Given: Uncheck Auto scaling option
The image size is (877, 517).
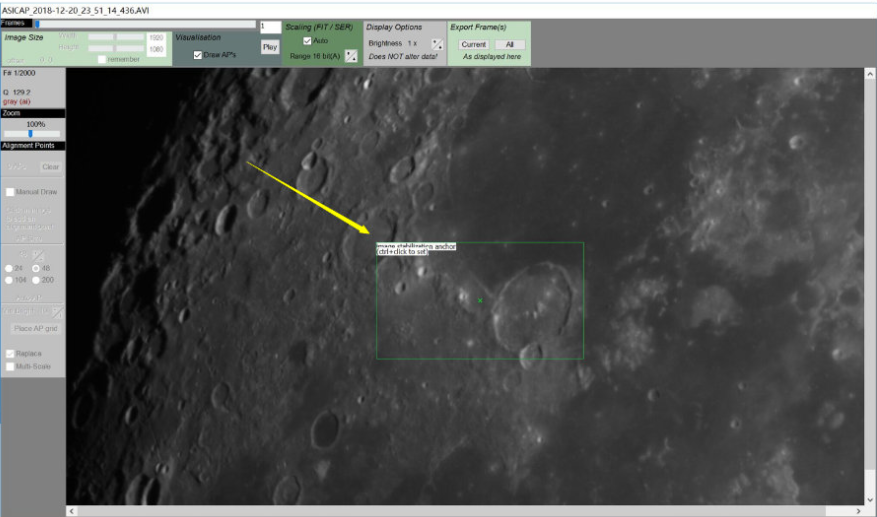Looking at the screenshot, I should (x=308, y=41).
